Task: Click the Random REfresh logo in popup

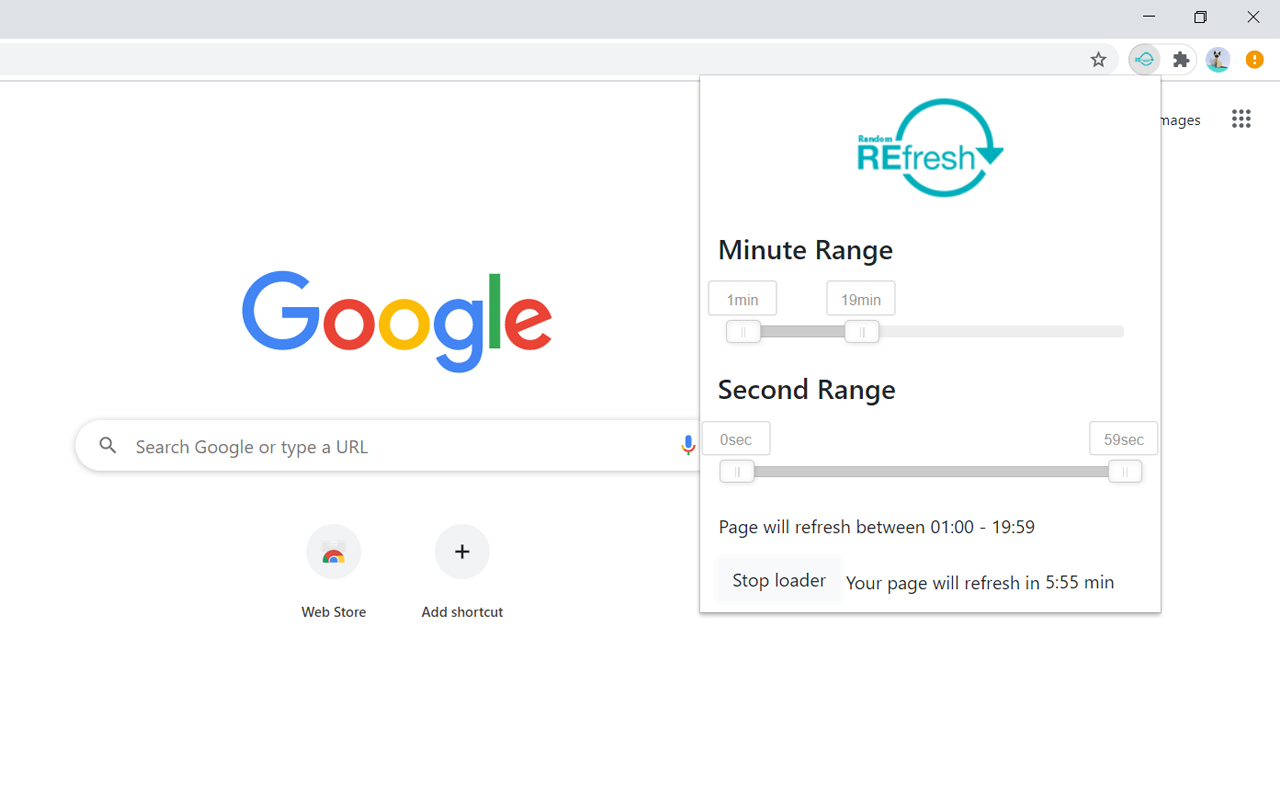Action: 929,147
